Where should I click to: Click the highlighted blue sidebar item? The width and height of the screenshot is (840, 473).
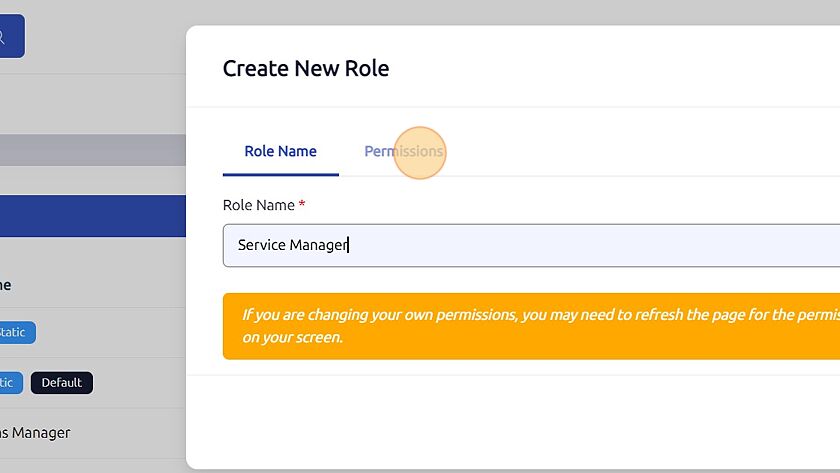(x=93, y=216)
